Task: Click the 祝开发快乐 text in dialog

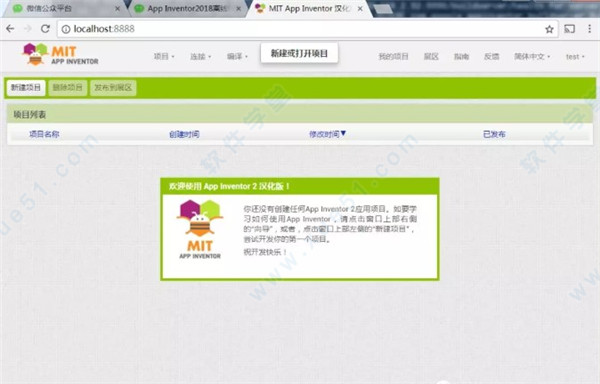Action: 265,252
